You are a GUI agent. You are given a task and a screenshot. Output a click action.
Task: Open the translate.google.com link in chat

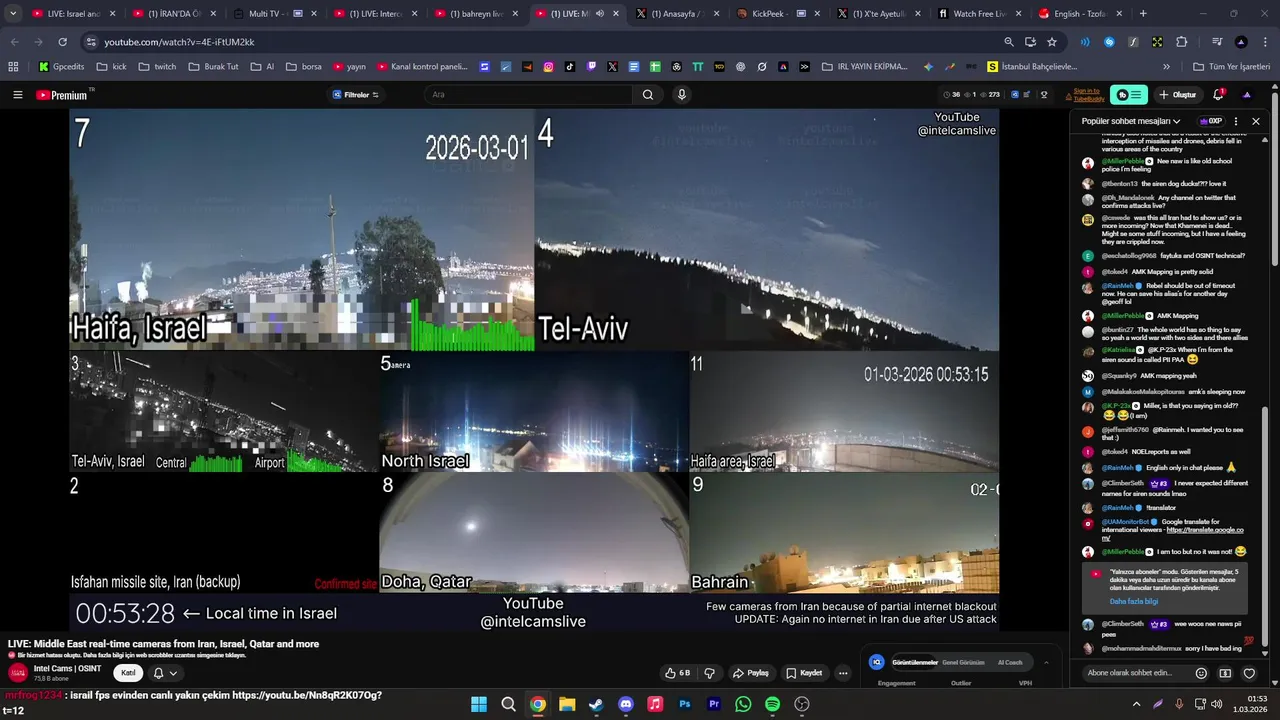click(x=1173, y=534)
